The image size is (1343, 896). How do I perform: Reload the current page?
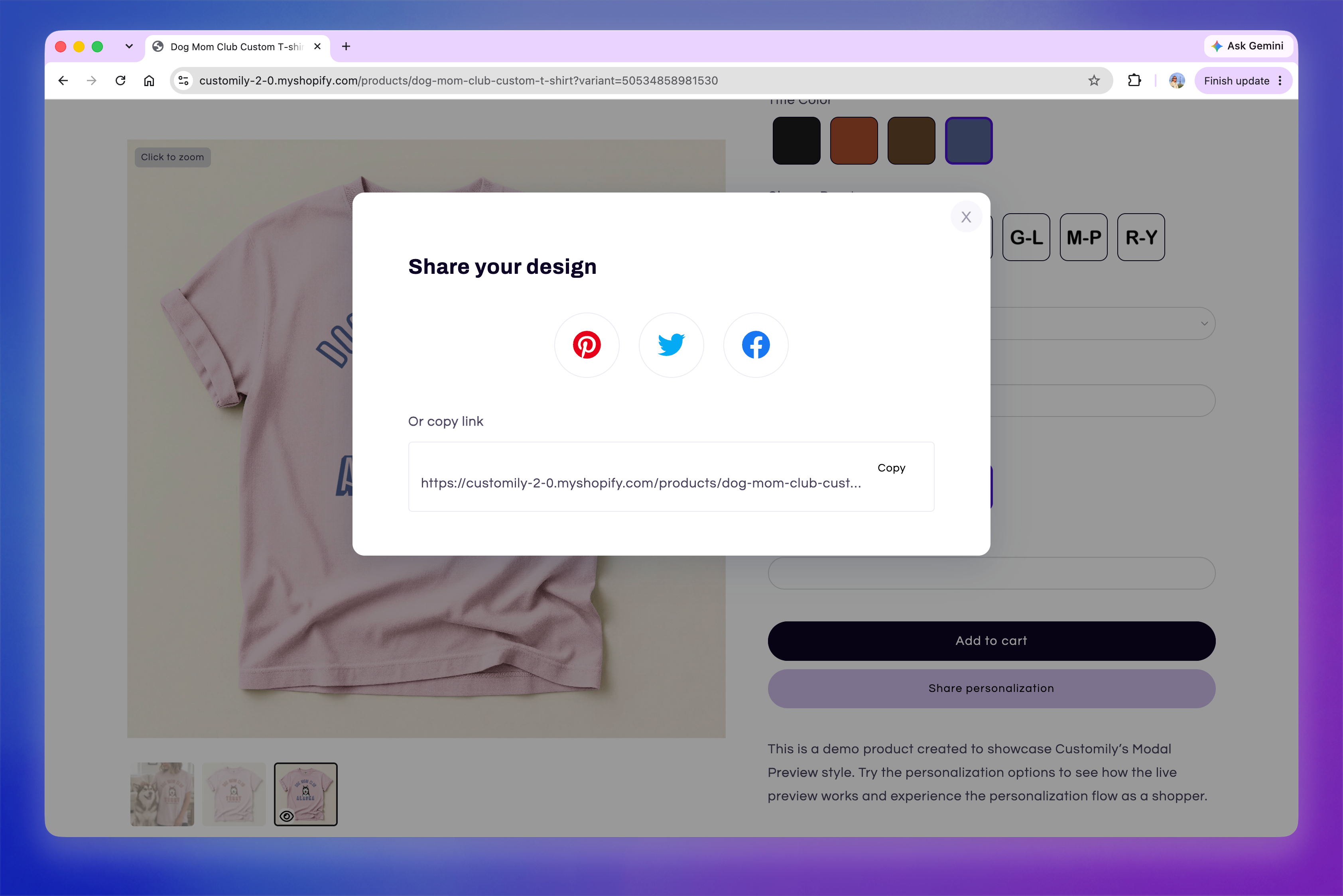[120, 81]
